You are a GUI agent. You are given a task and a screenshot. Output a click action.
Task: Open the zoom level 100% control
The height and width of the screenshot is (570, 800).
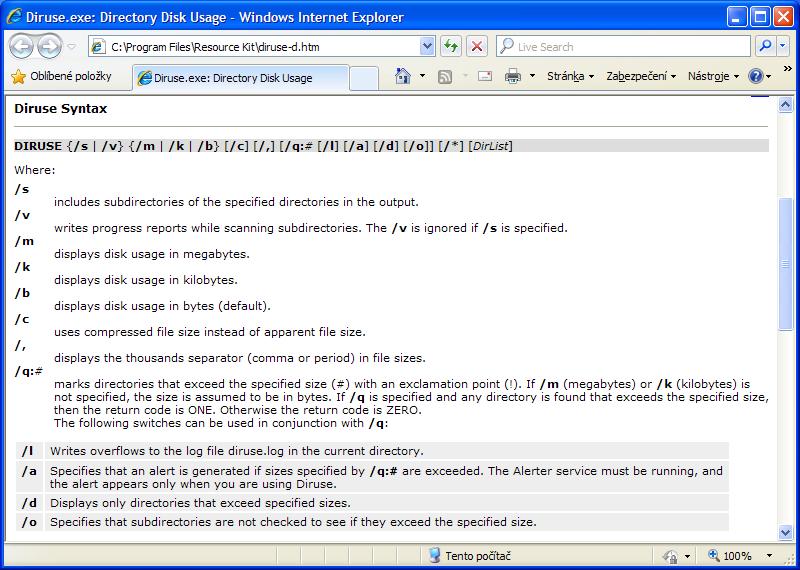click(730, 556)
